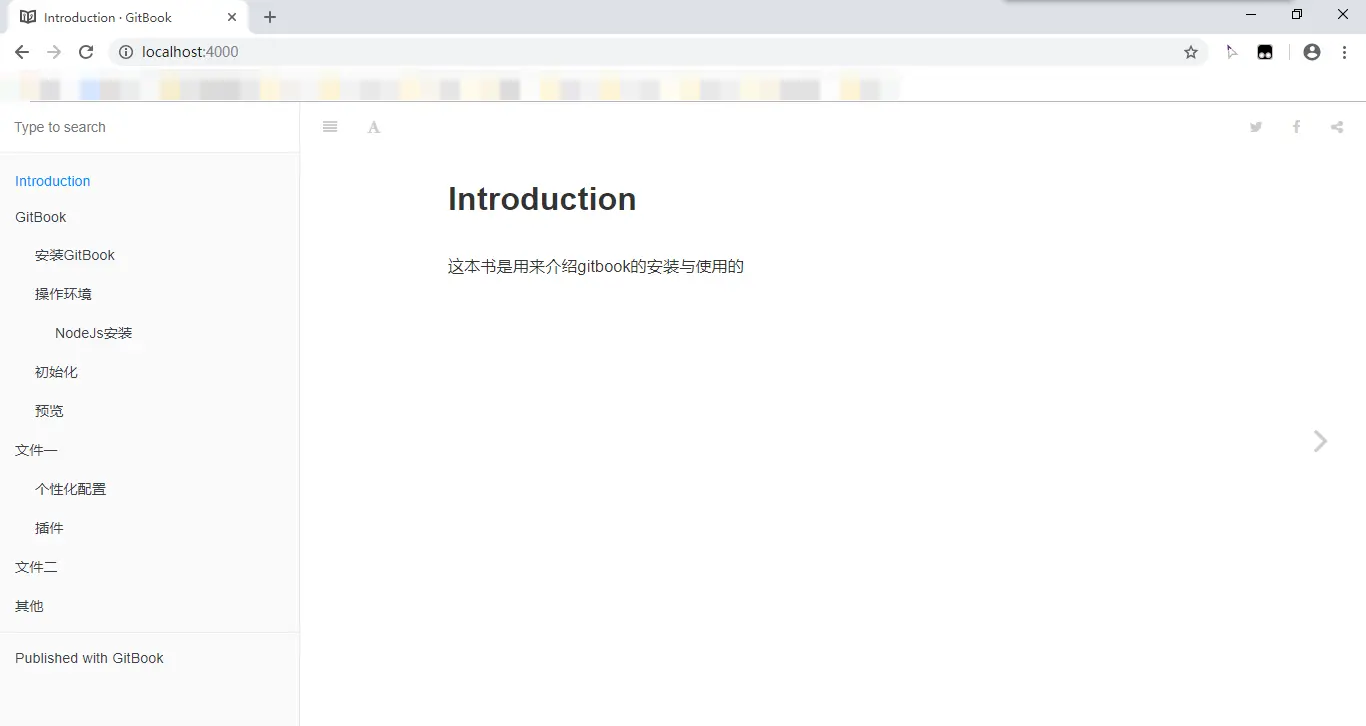1366x726 pixels.
Task: Open a new browser tab
Action: [x=270, y=17]
